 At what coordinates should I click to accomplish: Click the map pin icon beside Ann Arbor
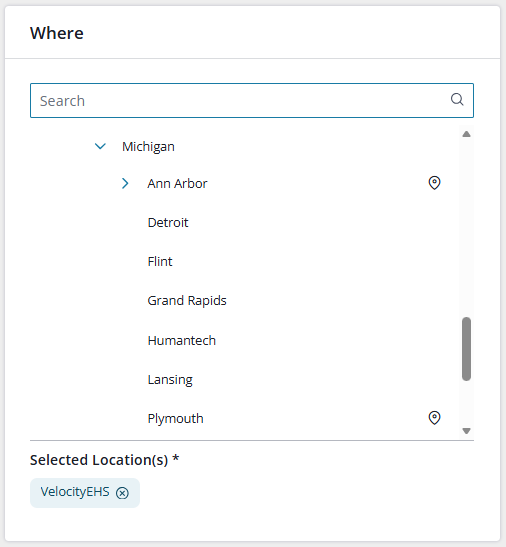(434, 183)
